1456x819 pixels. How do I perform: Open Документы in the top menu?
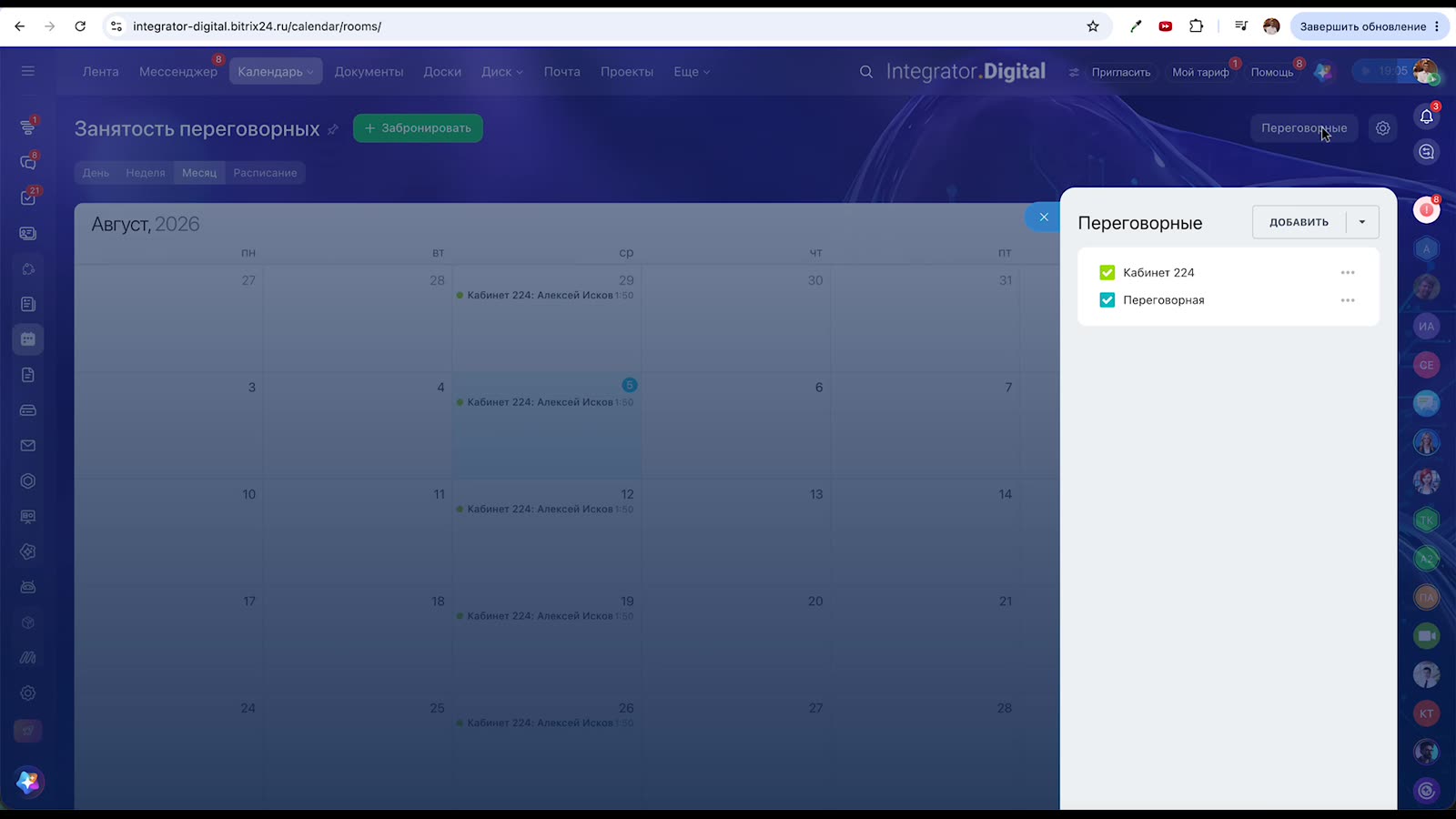(x=369, y=72)
